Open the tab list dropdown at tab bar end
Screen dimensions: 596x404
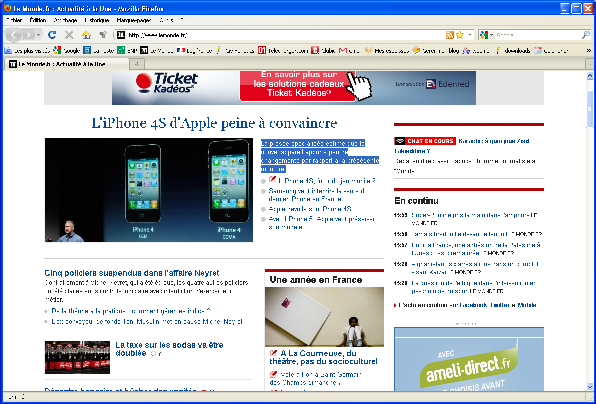coord(590,64)
